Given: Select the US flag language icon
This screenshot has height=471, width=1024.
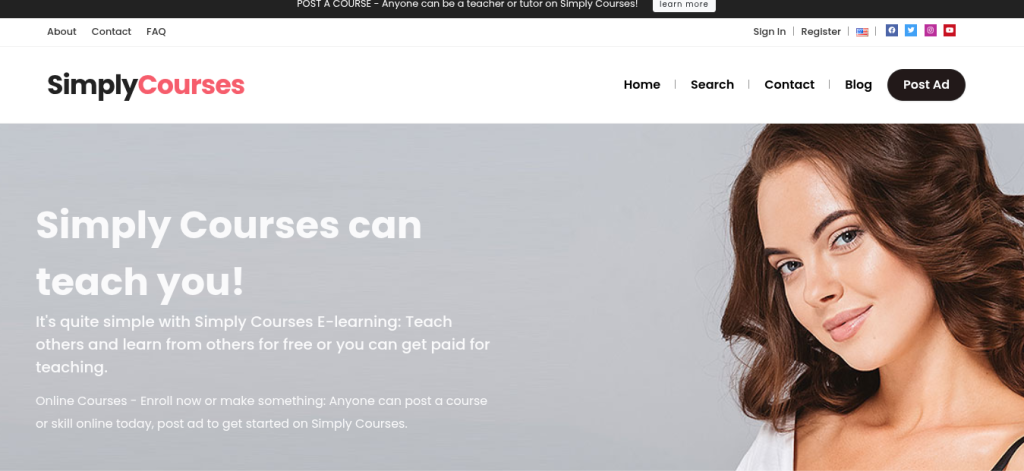Looking at the screenshot, I should (862, 32).
